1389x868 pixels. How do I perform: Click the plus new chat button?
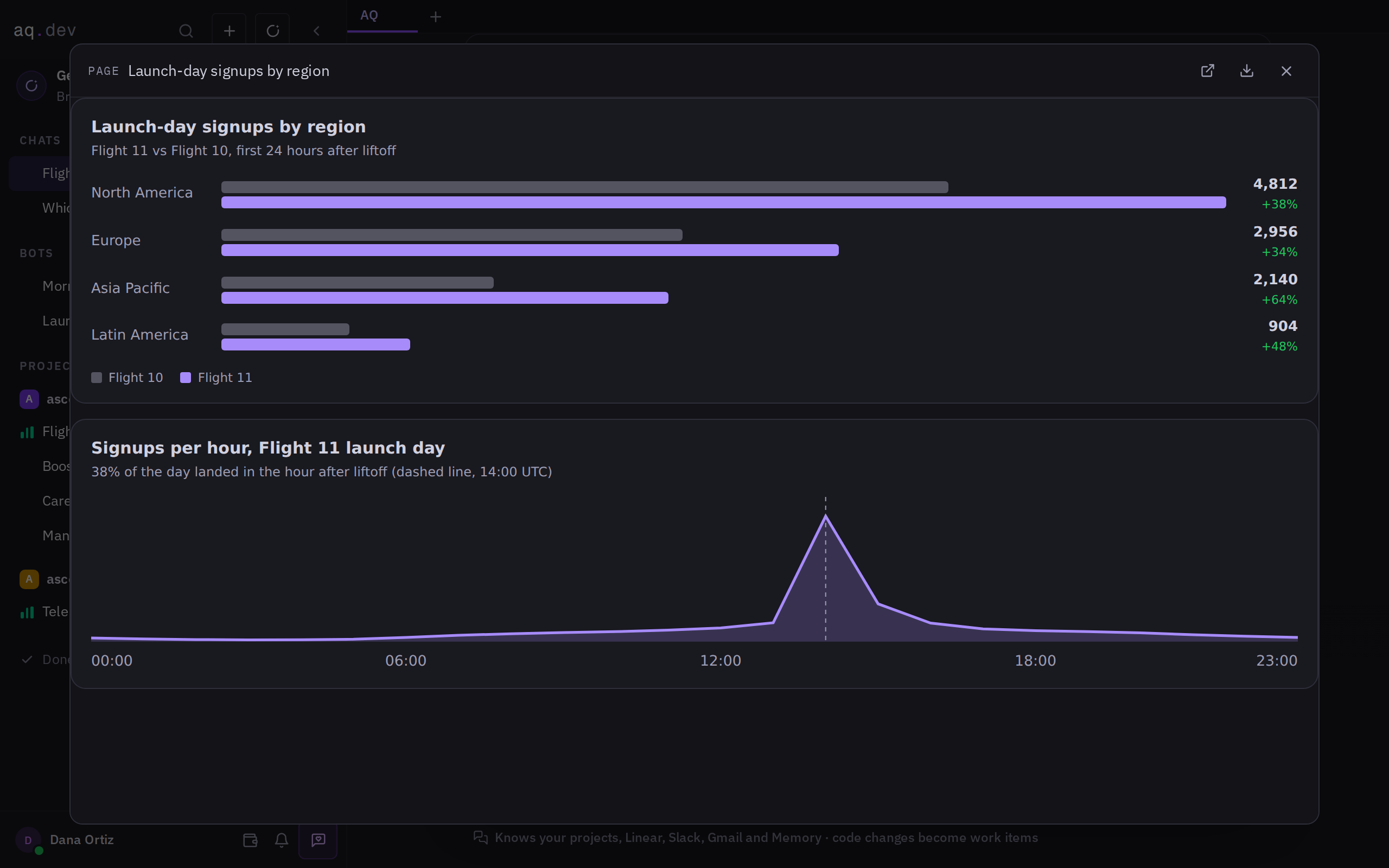229,30
